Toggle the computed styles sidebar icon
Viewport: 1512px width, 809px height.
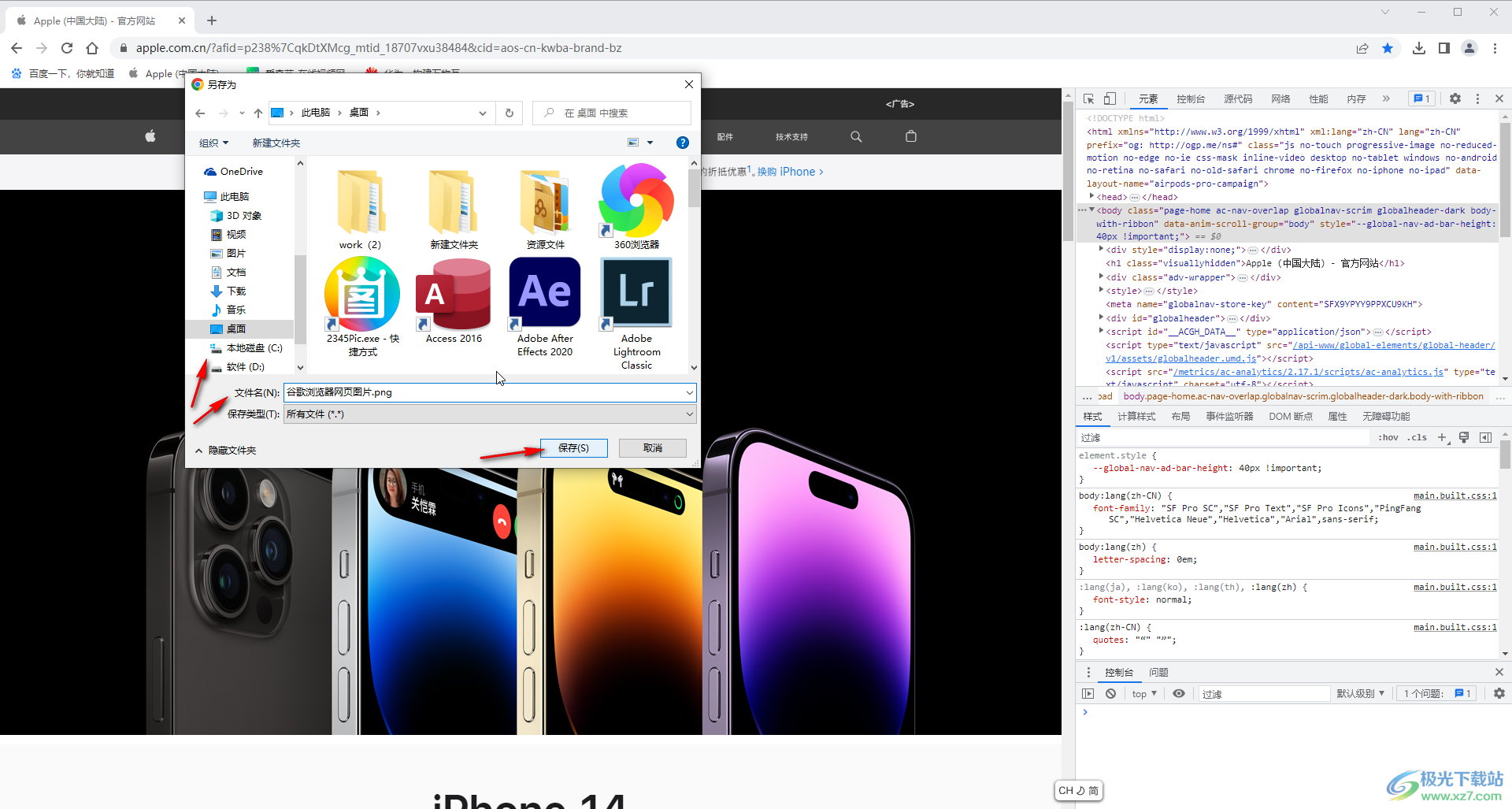(1486, 437)
